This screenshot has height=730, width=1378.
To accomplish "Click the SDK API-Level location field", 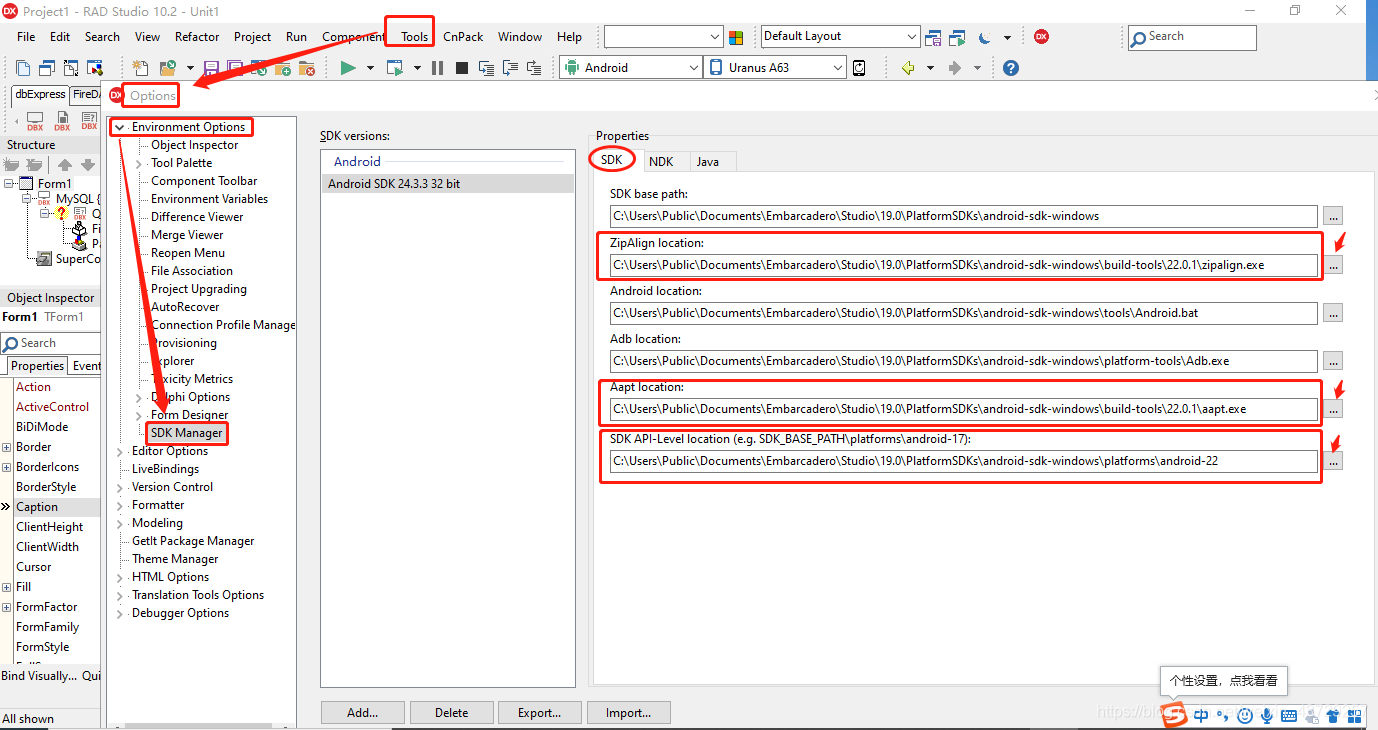I will click(963, 461).
